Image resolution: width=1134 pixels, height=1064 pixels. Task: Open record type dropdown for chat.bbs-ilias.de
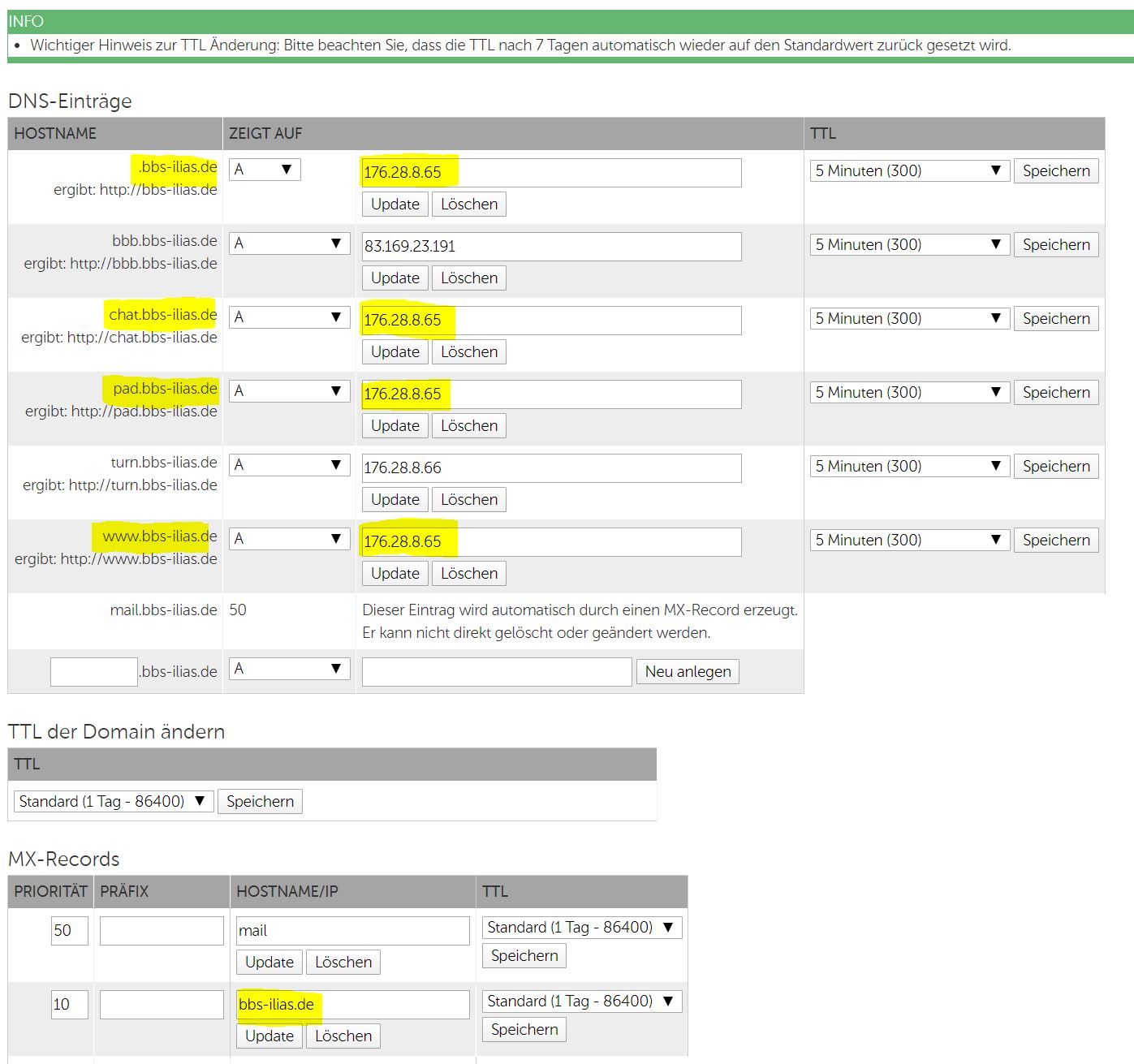(x=289, y=317)
